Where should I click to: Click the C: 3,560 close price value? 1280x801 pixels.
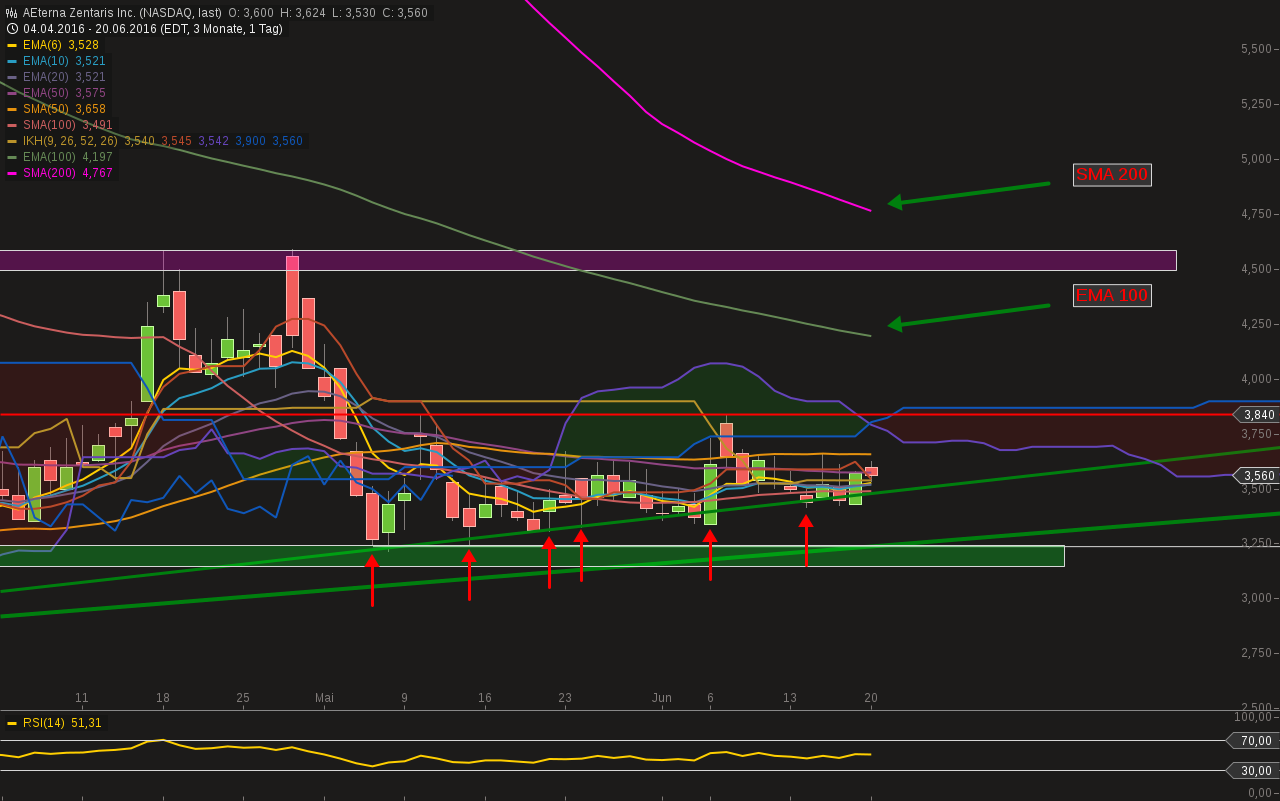pos(405,13)
